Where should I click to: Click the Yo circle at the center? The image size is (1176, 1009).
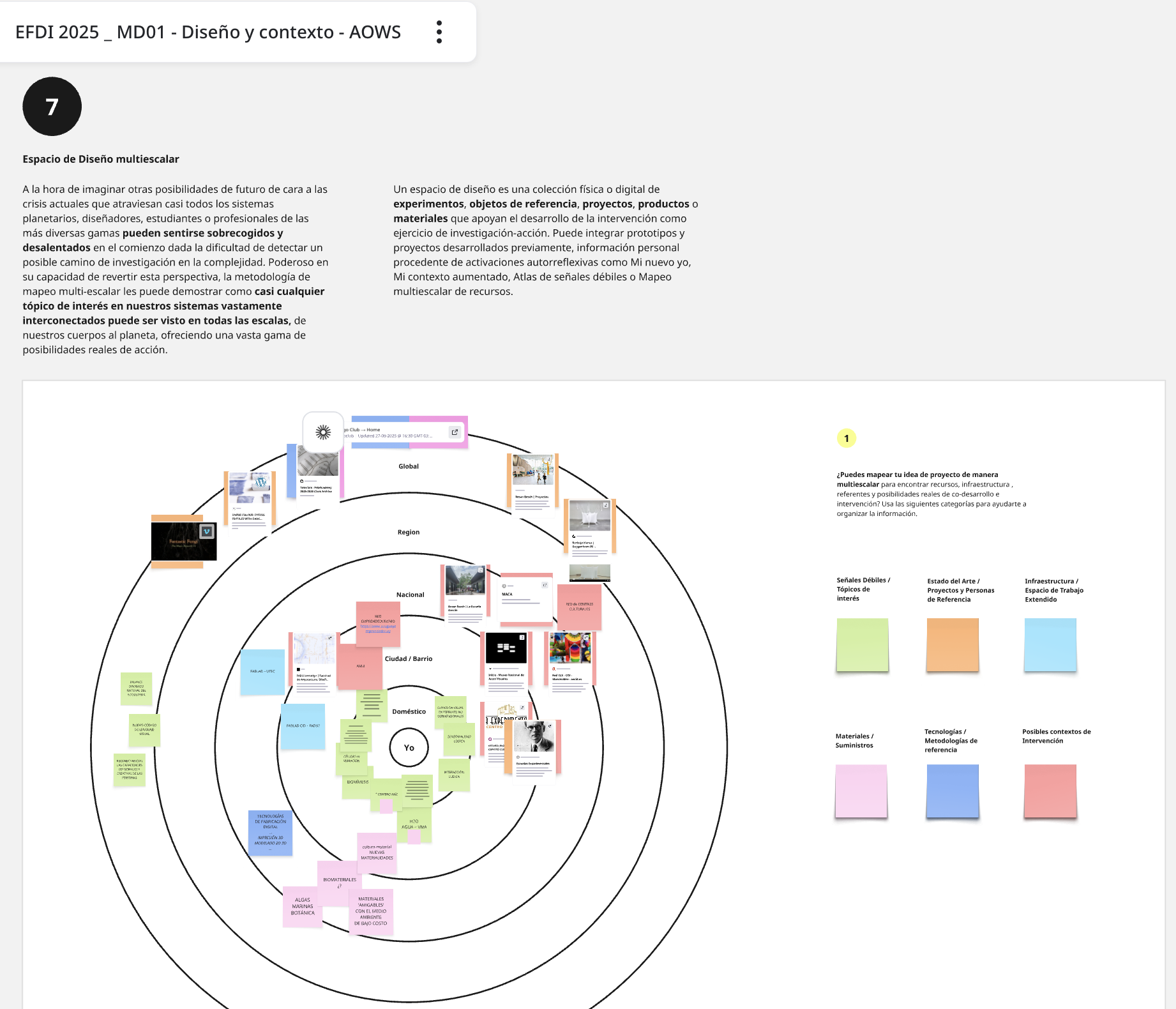[x=409, y=748]
